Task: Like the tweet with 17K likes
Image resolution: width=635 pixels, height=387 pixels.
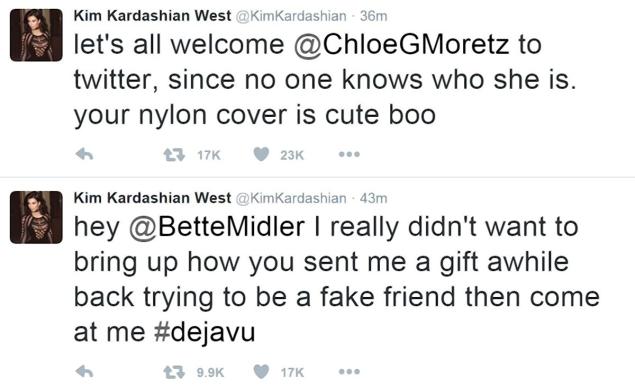Action: pyautogui.click(x=261, y=372)
